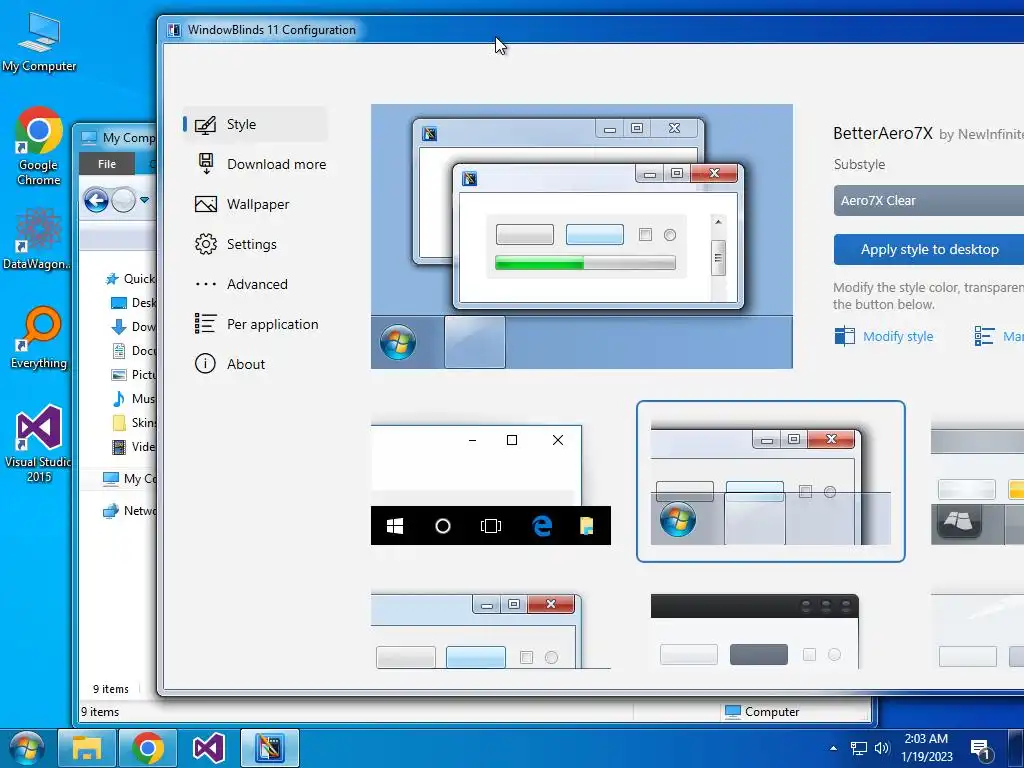The image size is (1024, 768).
Task: Click WindowBlinds taskbar button
Action: coord(270,748)
